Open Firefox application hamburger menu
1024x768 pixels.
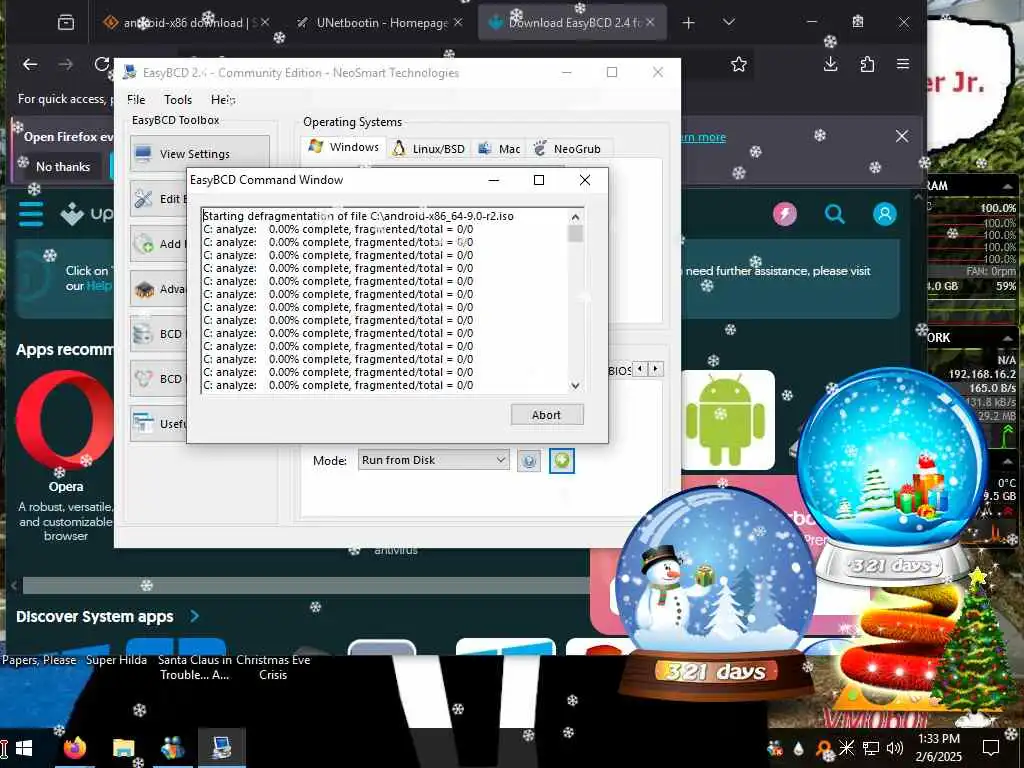(x=903, y=64)
